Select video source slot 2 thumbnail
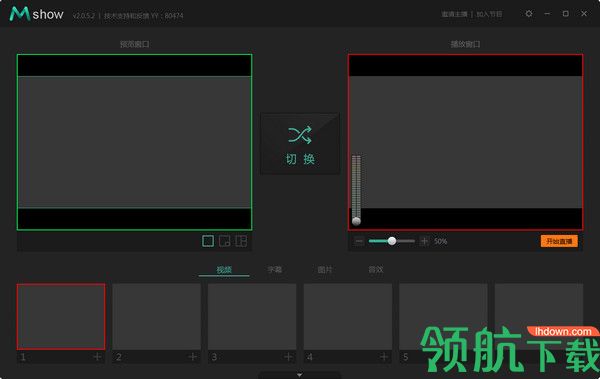The width and height of the screenshot is (600, 379). click(x=157, y=317)
